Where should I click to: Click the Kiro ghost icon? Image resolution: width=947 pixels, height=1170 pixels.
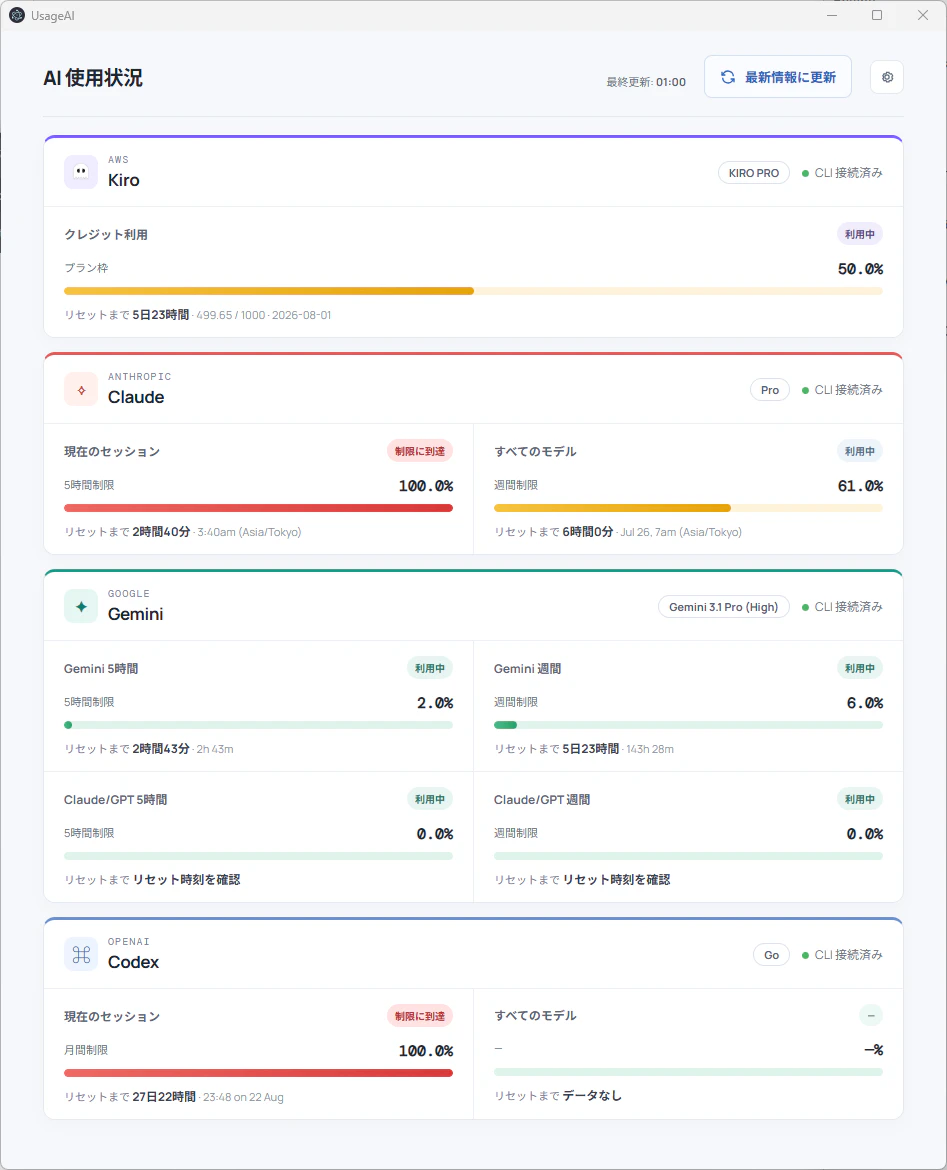pyautogui.click(x=81, y=172)
